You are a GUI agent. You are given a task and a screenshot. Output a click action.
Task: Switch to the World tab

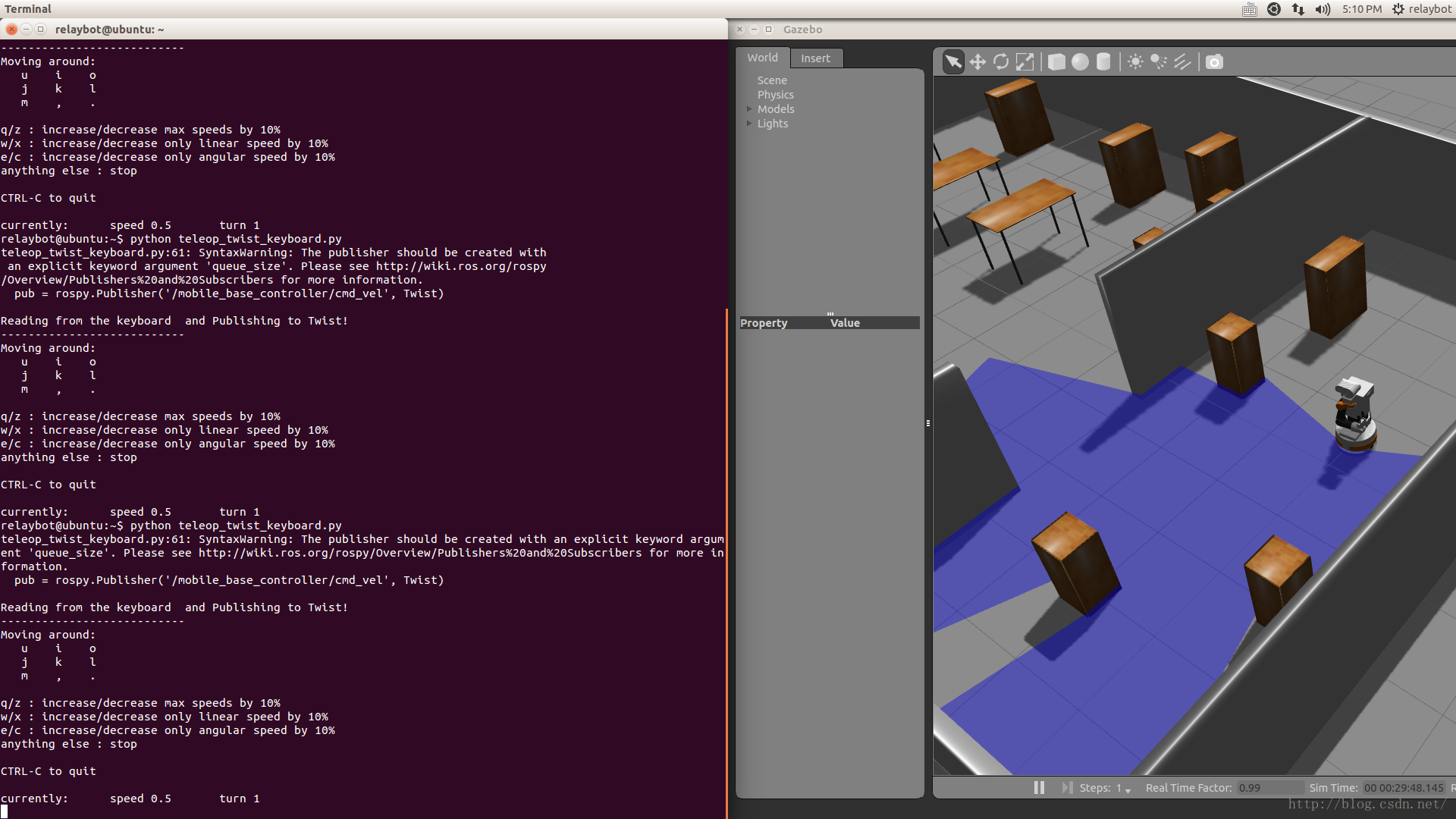[x=762, y=58]
